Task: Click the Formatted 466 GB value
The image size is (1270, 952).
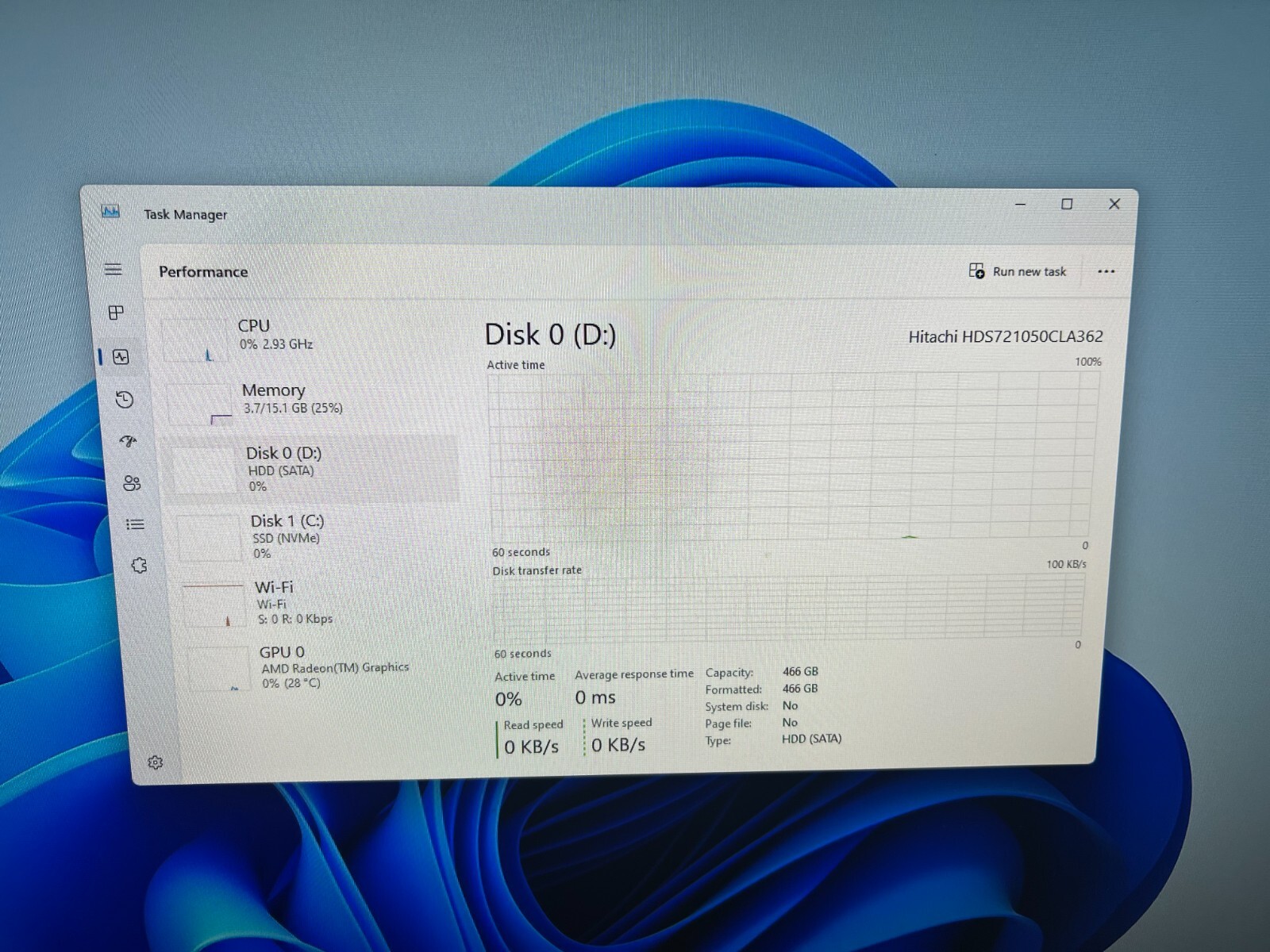Action: tap(800, 689)
